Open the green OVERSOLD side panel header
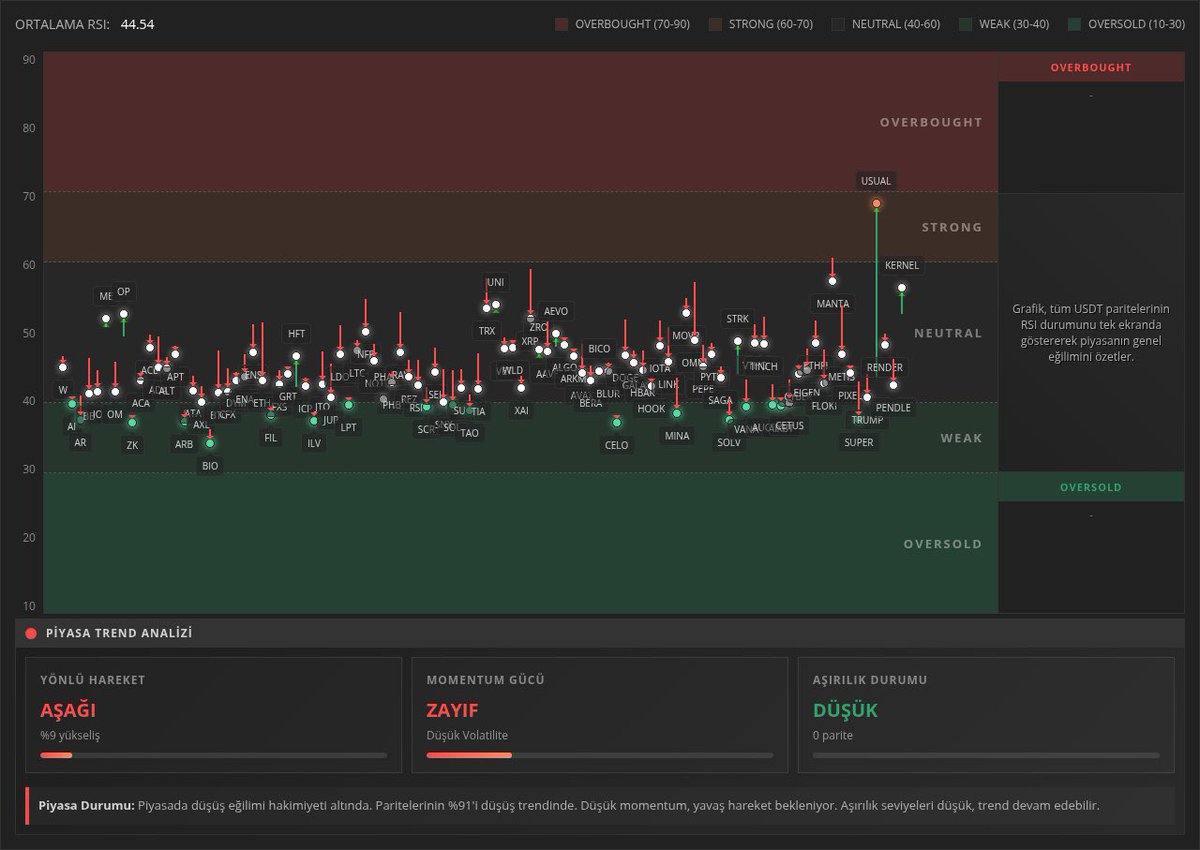The width and height of the screenshot is (1200, 850). (x=1091, y=487)
